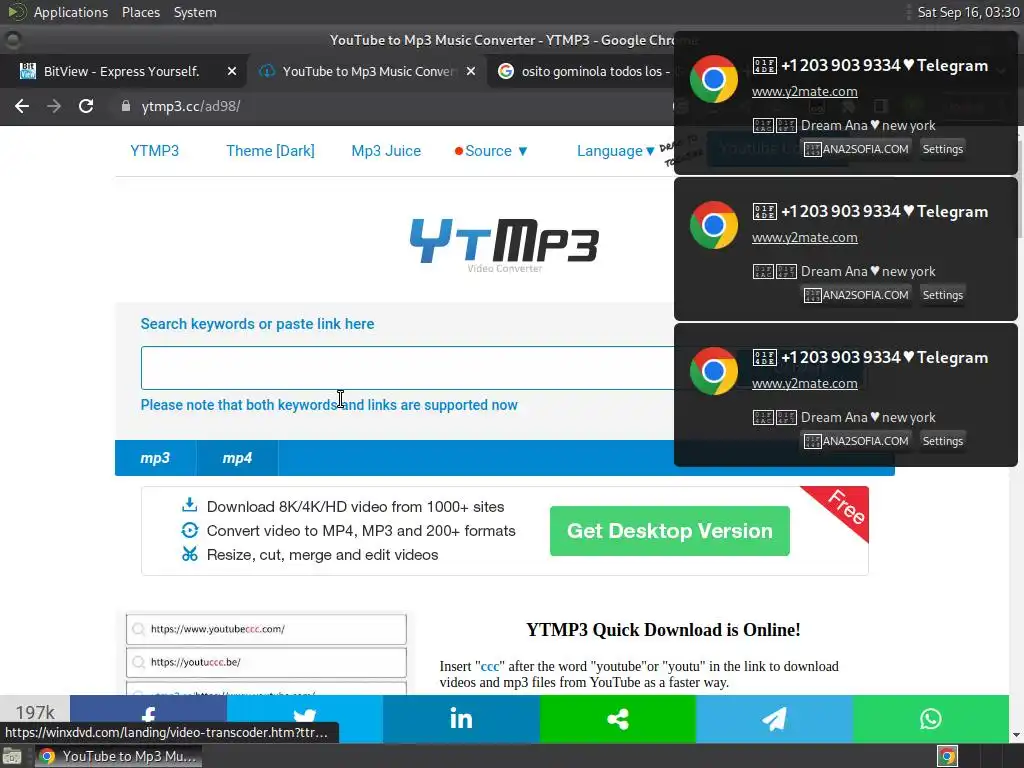Click the clock showing Sat Sep 16, 03:30
The width and height of the screenshot is (1024, 768).
point(968,12)
